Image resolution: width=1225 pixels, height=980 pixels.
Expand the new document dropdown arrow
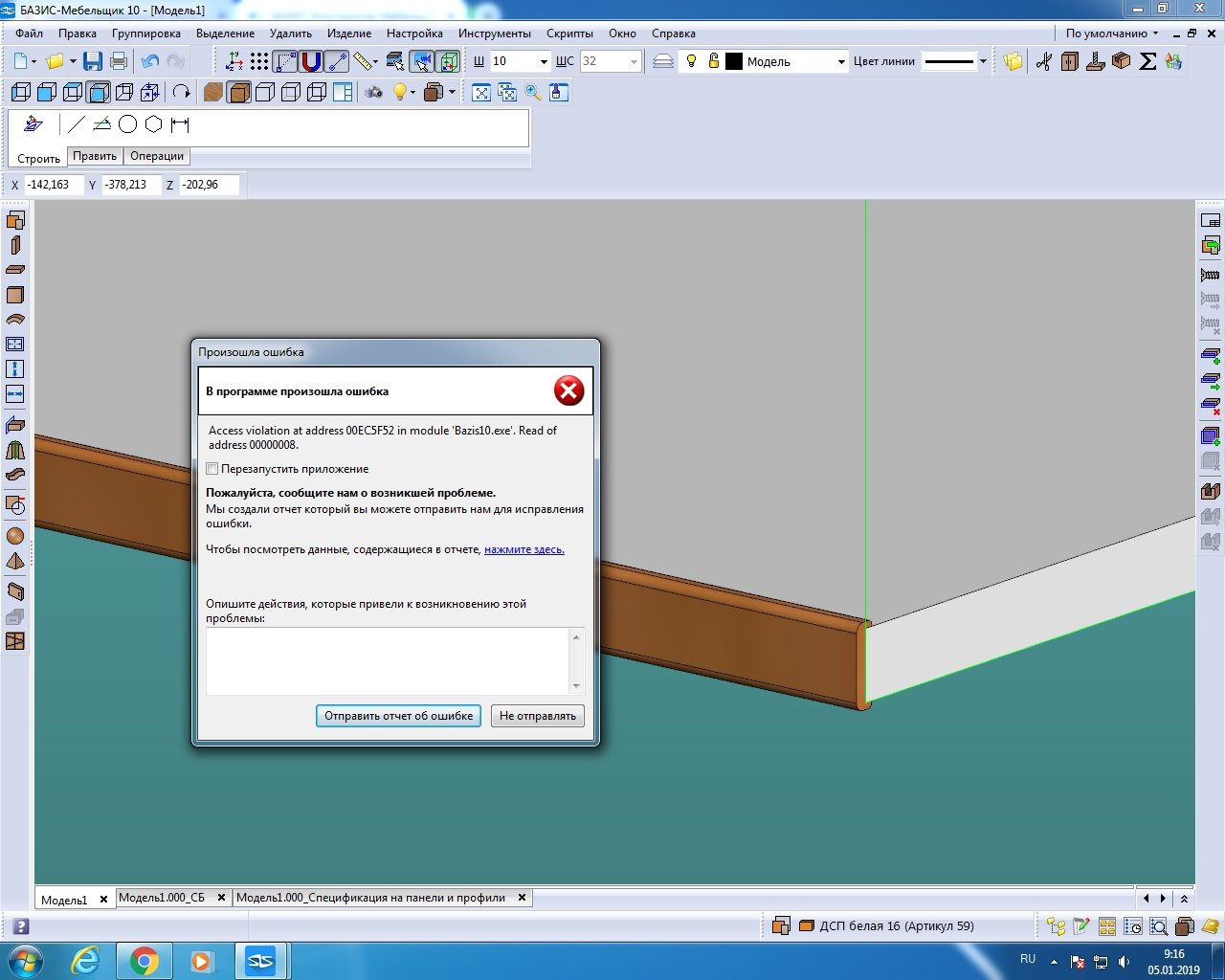(34, 62)
